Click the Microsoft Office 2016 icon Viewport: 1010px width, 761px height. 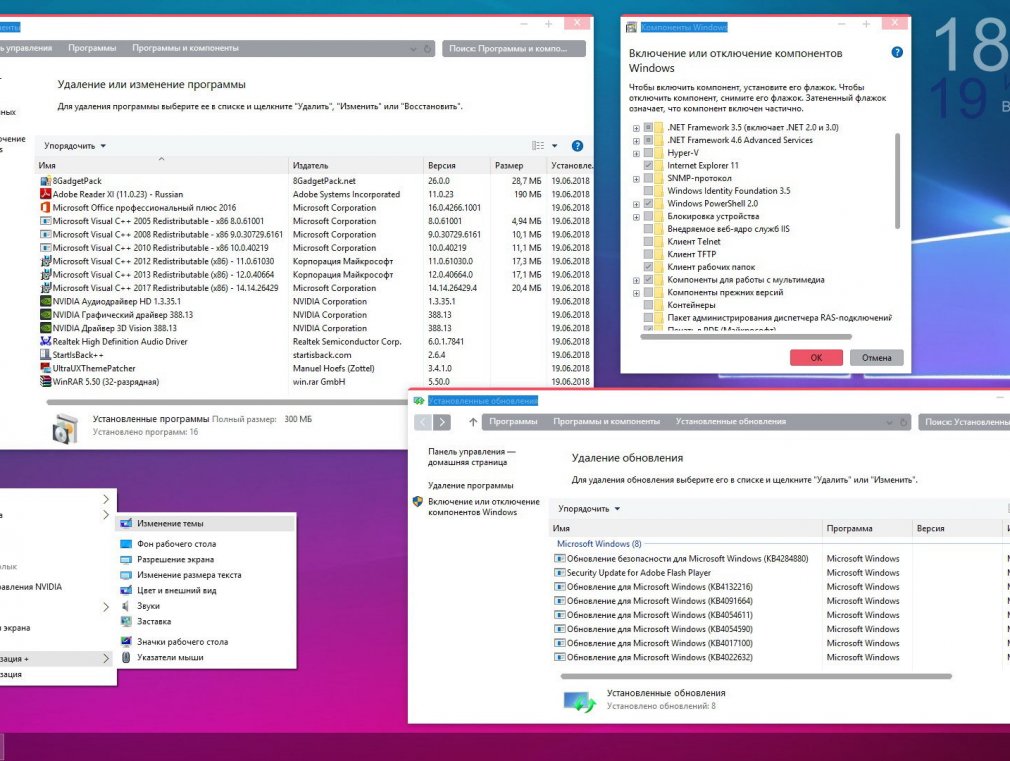click(x=45, y=207)
